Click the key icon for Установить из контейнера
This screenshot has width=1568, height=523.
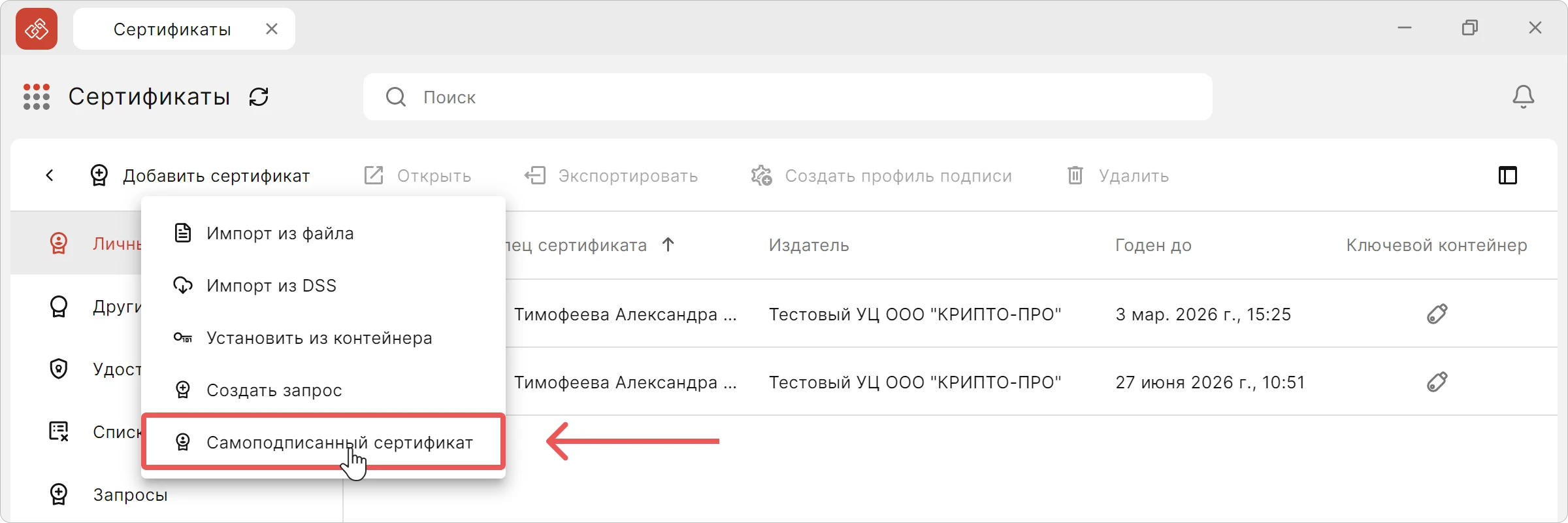(x=183, y=337)
